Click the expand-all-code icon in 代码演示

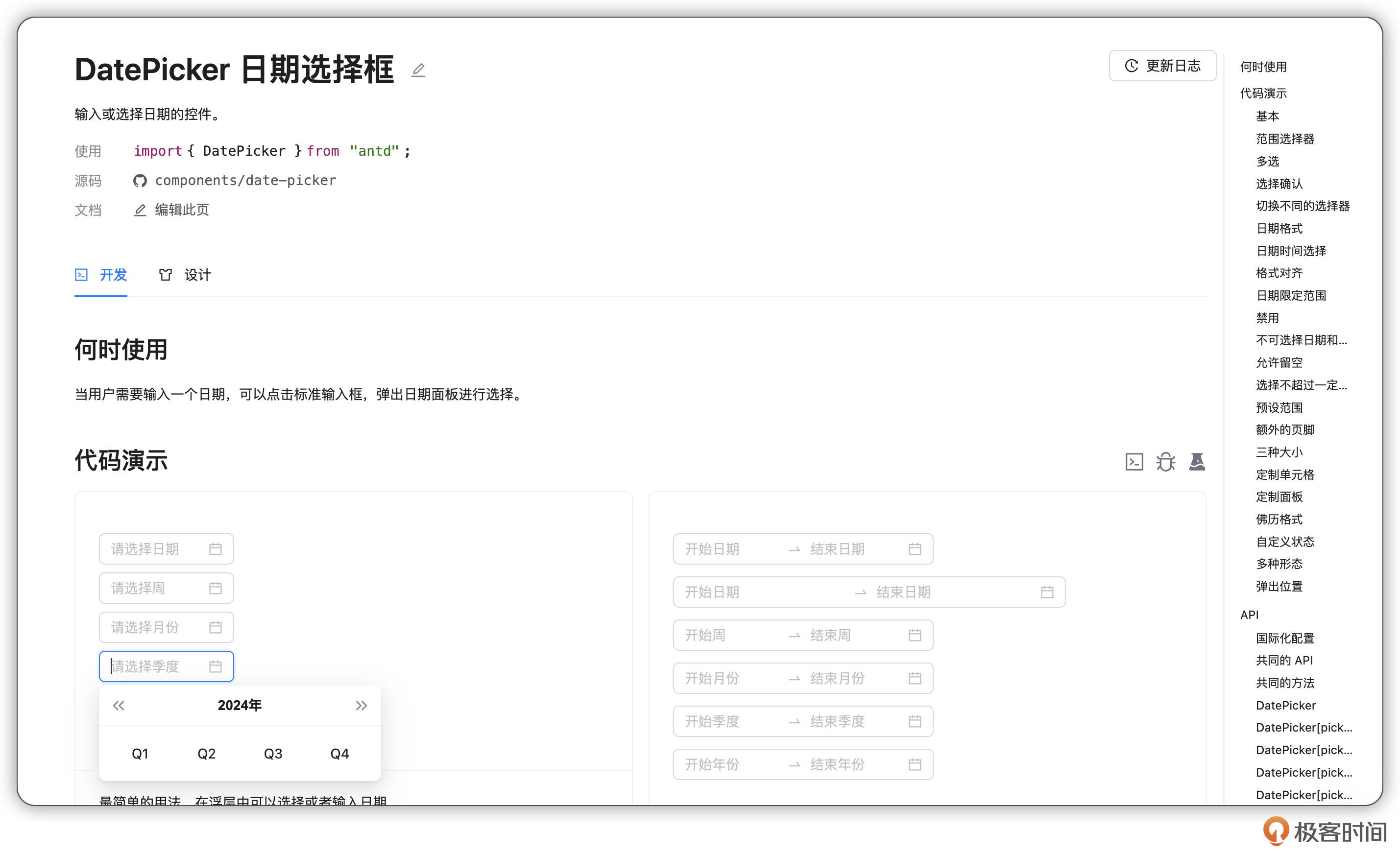(x=1134, y=462)
